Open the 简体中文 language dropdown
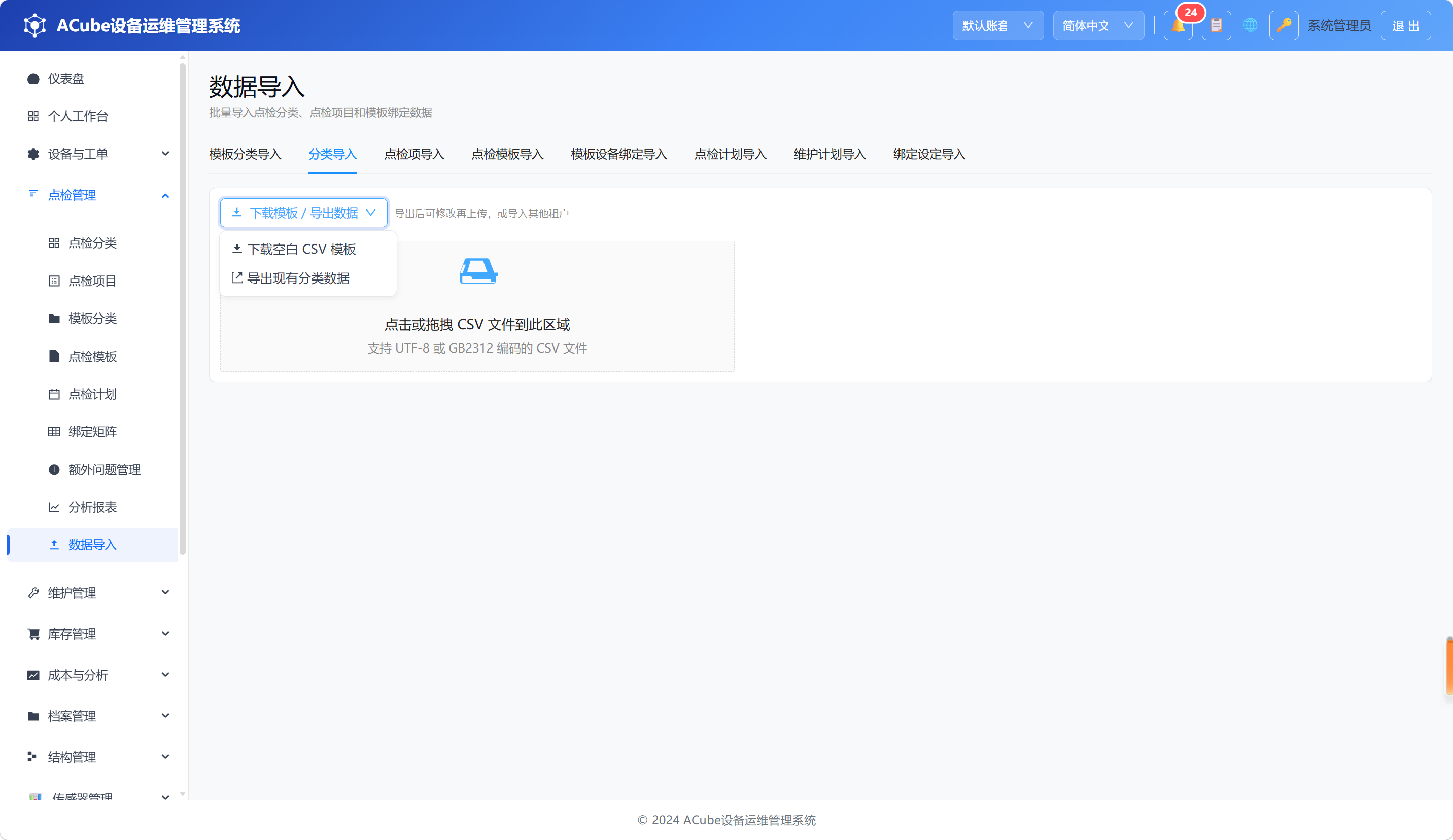Screen dimensions: 1453x840 pyautogui.click(x=1098, y=25)
